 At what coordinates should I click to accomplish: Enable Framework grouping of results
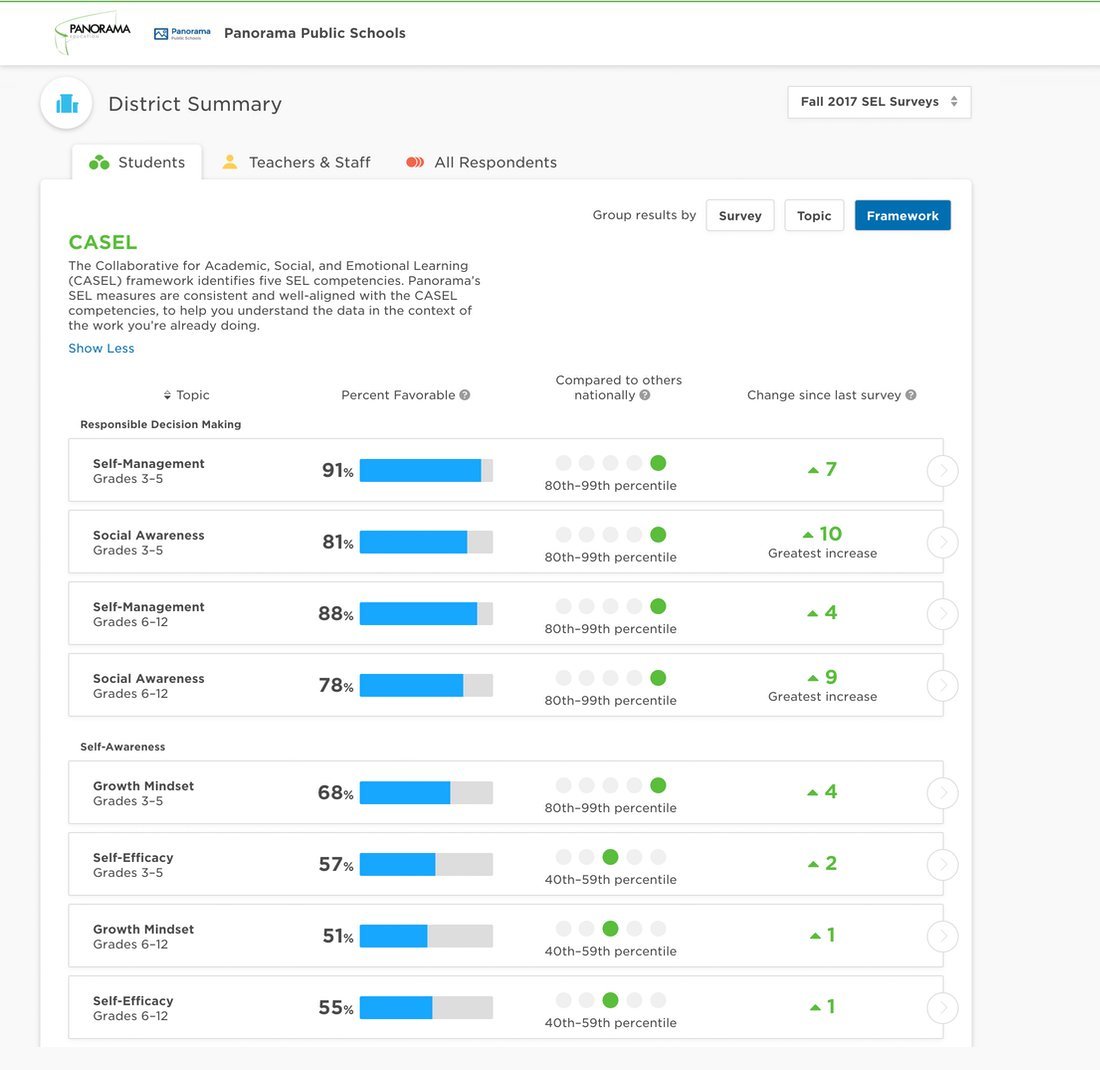(x=902, y=214)
